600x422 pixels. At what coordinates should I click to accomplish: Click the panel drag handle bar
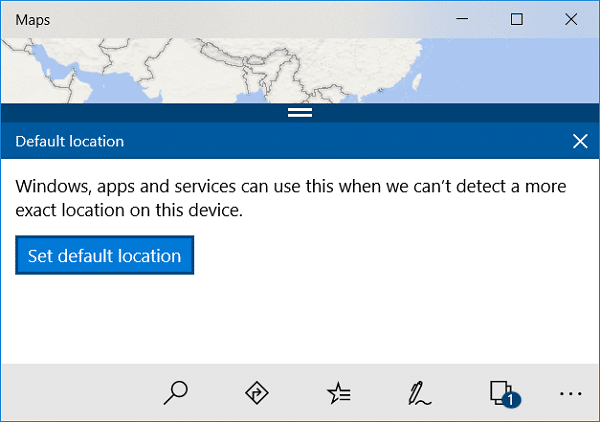point(300,112)
